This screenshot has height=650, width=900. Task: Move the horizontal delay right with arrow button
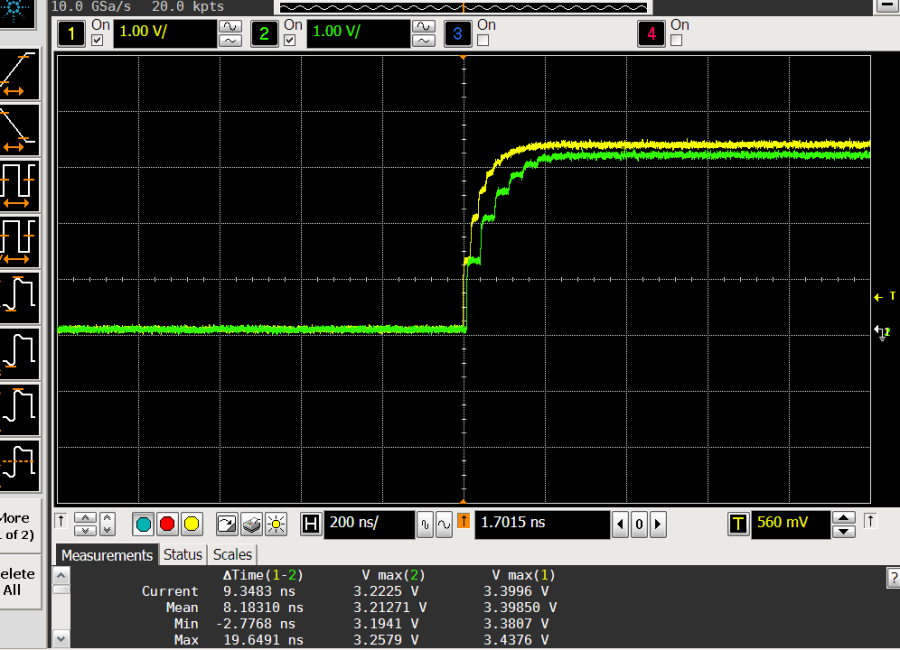pyautogui.click(x=656, y=524)
